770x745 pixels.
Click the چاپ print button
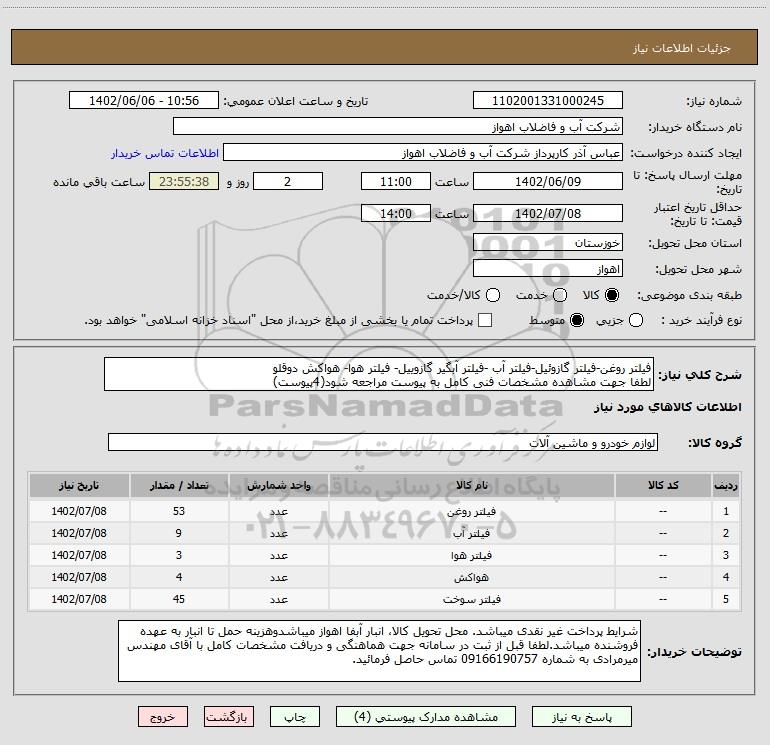click(x=295, y=717)
